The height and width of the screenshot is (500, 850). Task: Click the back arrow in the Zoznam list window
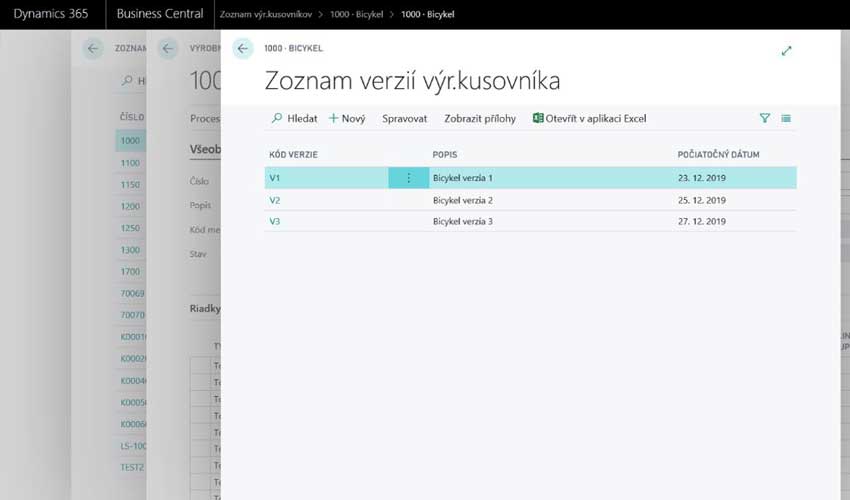[93, 48]
